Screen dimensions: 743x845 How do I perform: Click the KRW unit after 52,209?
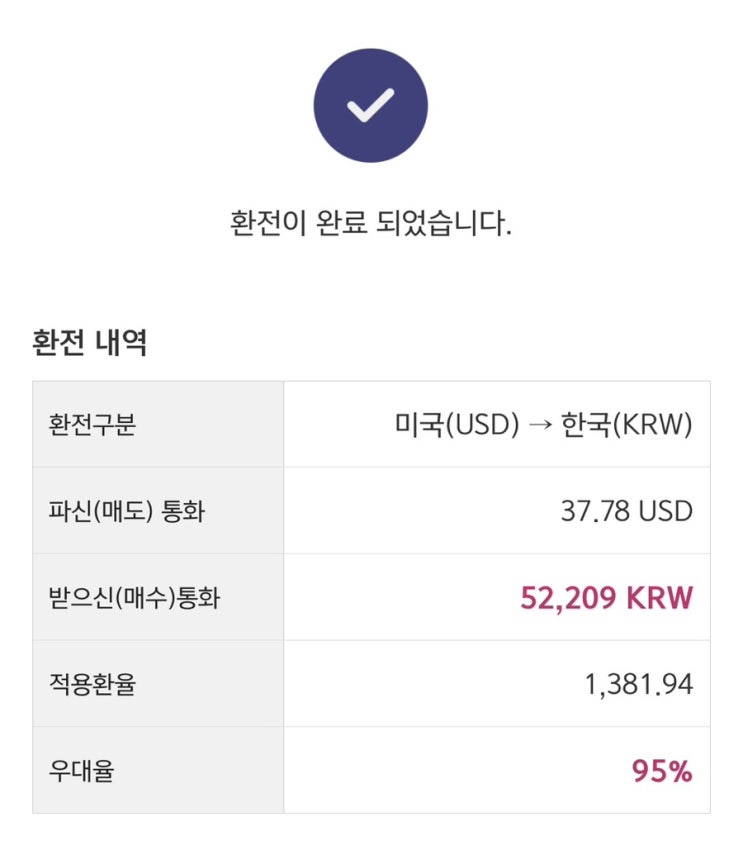tap(659, 598)
